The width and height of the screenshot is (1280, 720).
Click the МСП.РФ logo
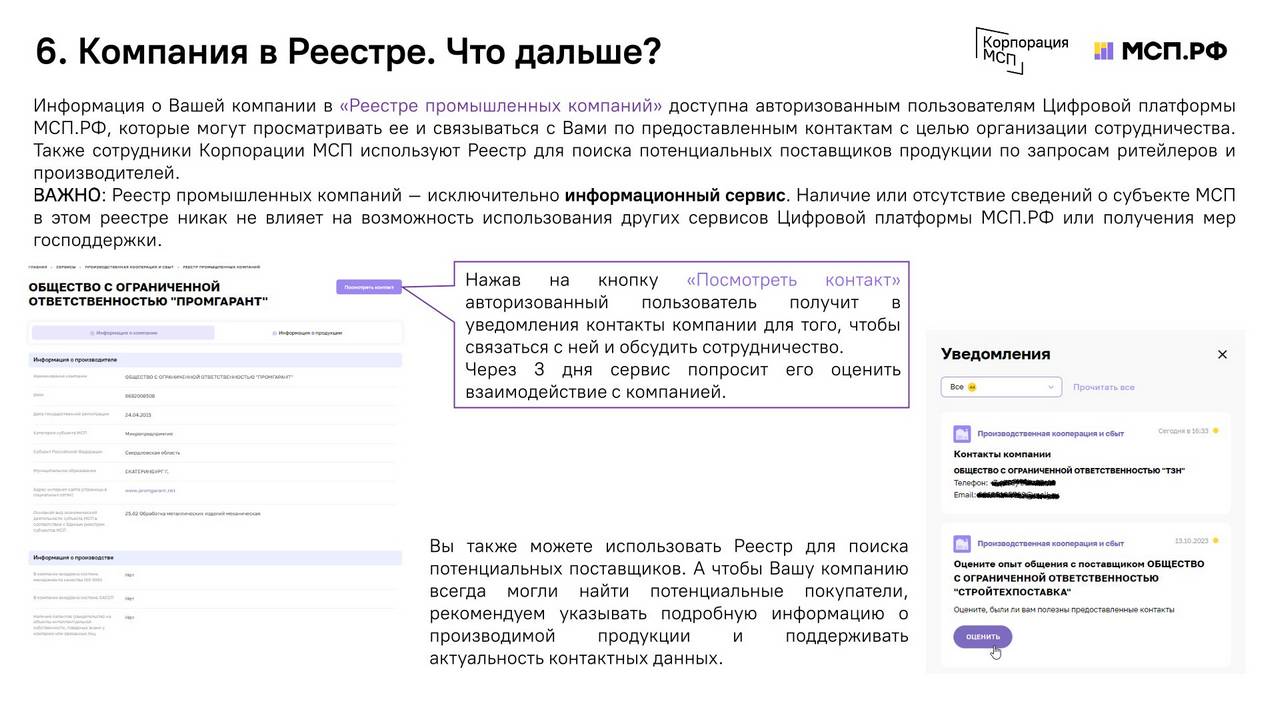click(1160, 51)
